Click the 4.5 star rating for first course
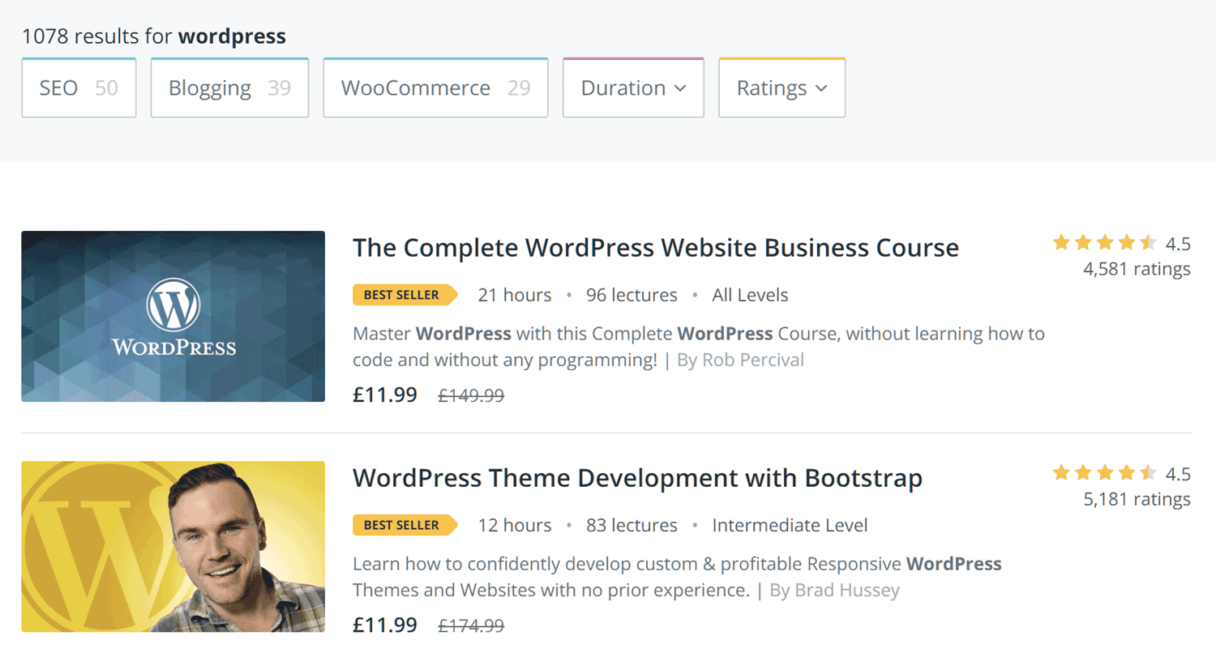 pos(1104,242)
